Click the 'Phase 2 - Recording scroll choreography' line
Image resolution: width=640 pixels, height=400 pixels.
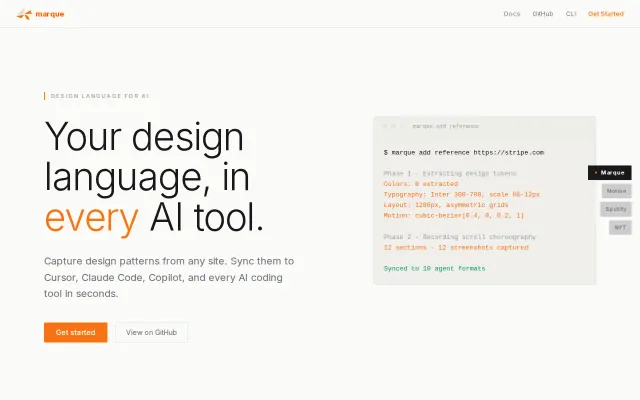(460, 237)
